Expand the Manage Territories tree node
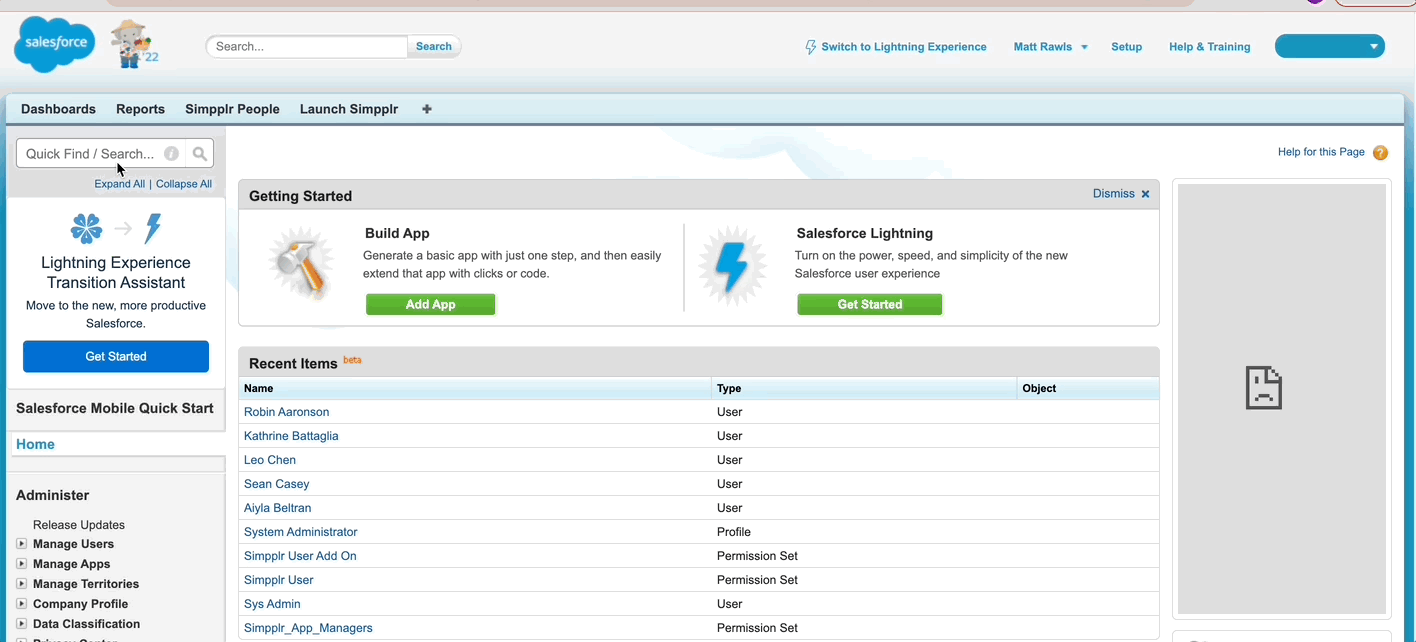This screenshot has width=1416, height=642. 21,584
